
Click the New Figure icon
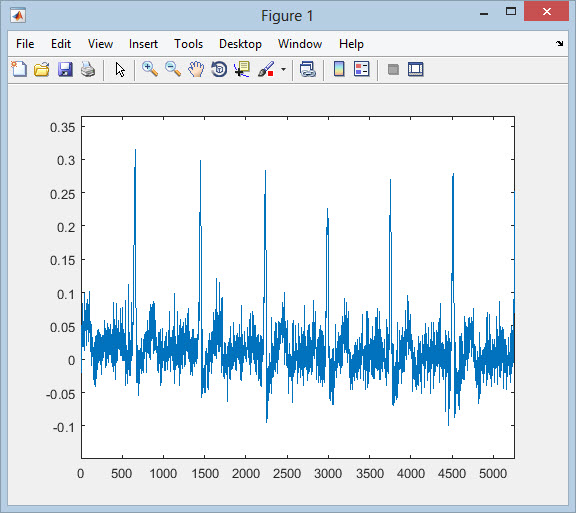click(19, 69)
